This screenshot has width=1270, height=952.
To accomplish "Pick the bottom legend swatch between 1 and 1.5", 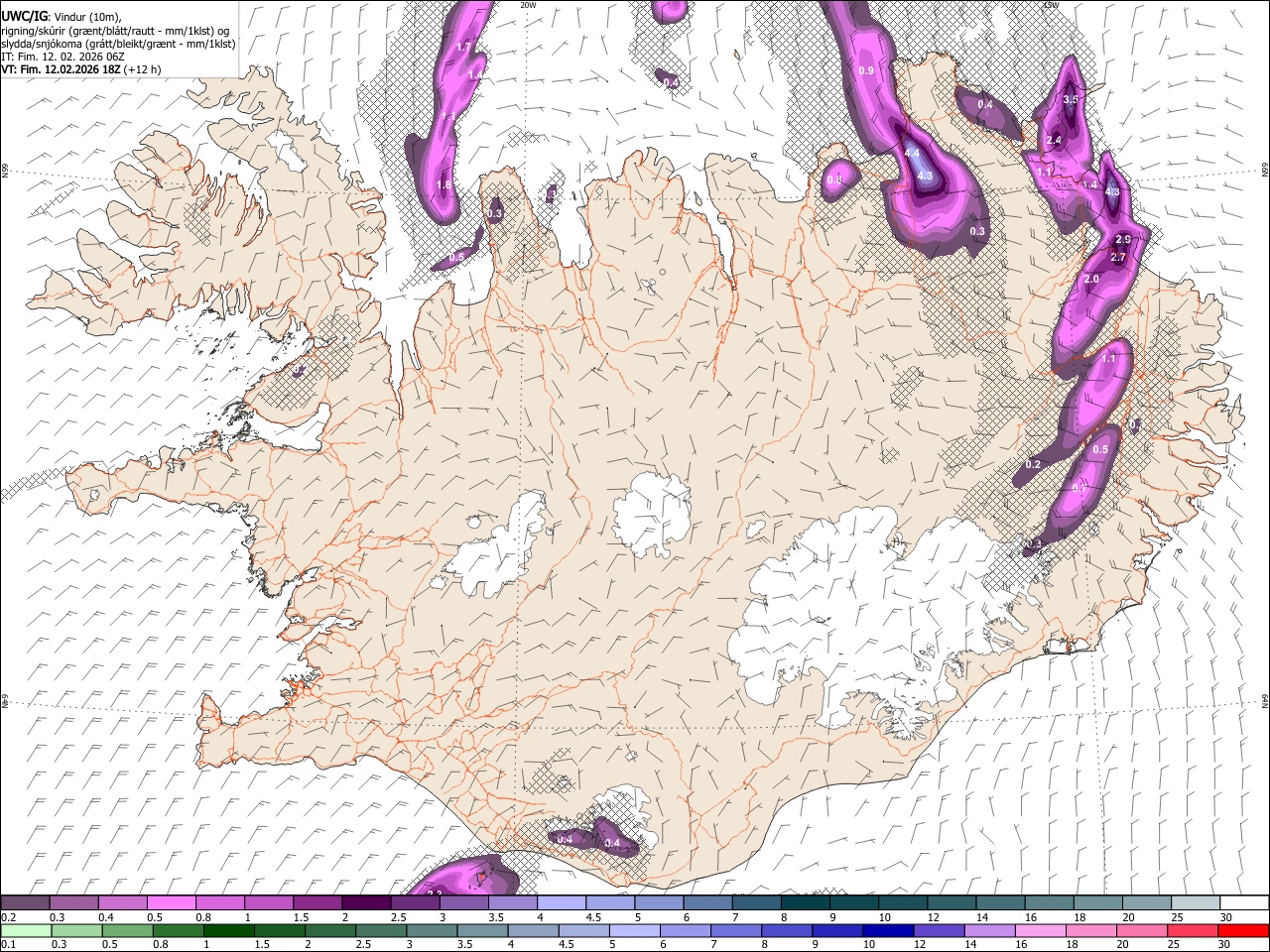I will [x=228, y=930].
